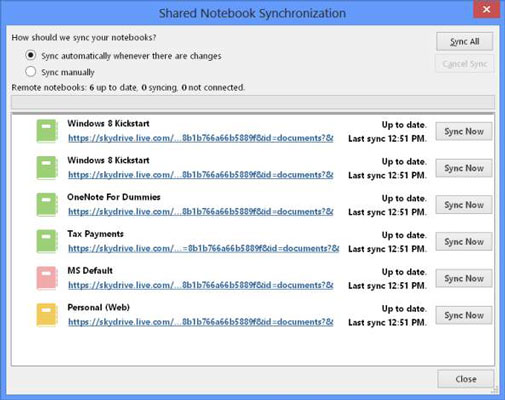Open the OneNote For Dummies SkyDrive link
The height and width of the screenshot is (400, 505).
point(201,212)
